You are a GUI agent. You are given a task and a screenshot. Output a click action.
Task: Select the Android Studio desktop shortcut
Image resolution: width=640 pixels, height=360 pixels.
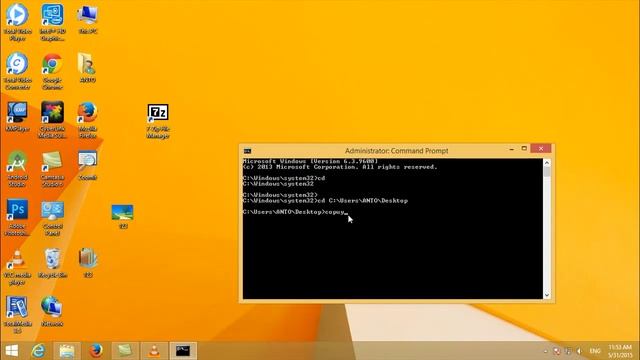tap(18, 169)
